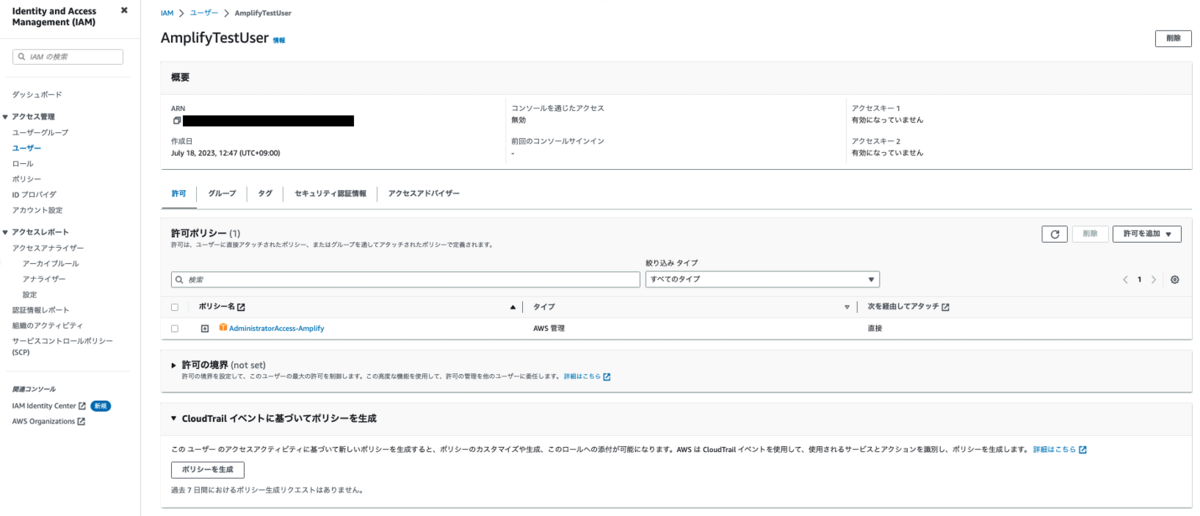The width and height of the screenshot is (1200, 516).
Task: Open the 許可を追加 dropdown
Action: tap(1147, 234)
